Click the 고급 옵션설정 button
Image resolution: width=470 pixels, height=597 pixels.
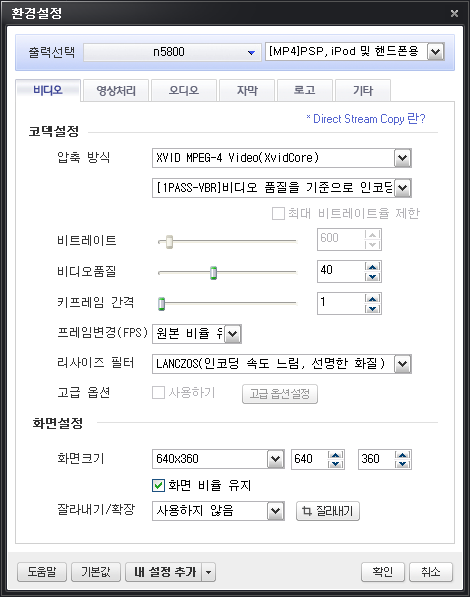coord(280,394)
